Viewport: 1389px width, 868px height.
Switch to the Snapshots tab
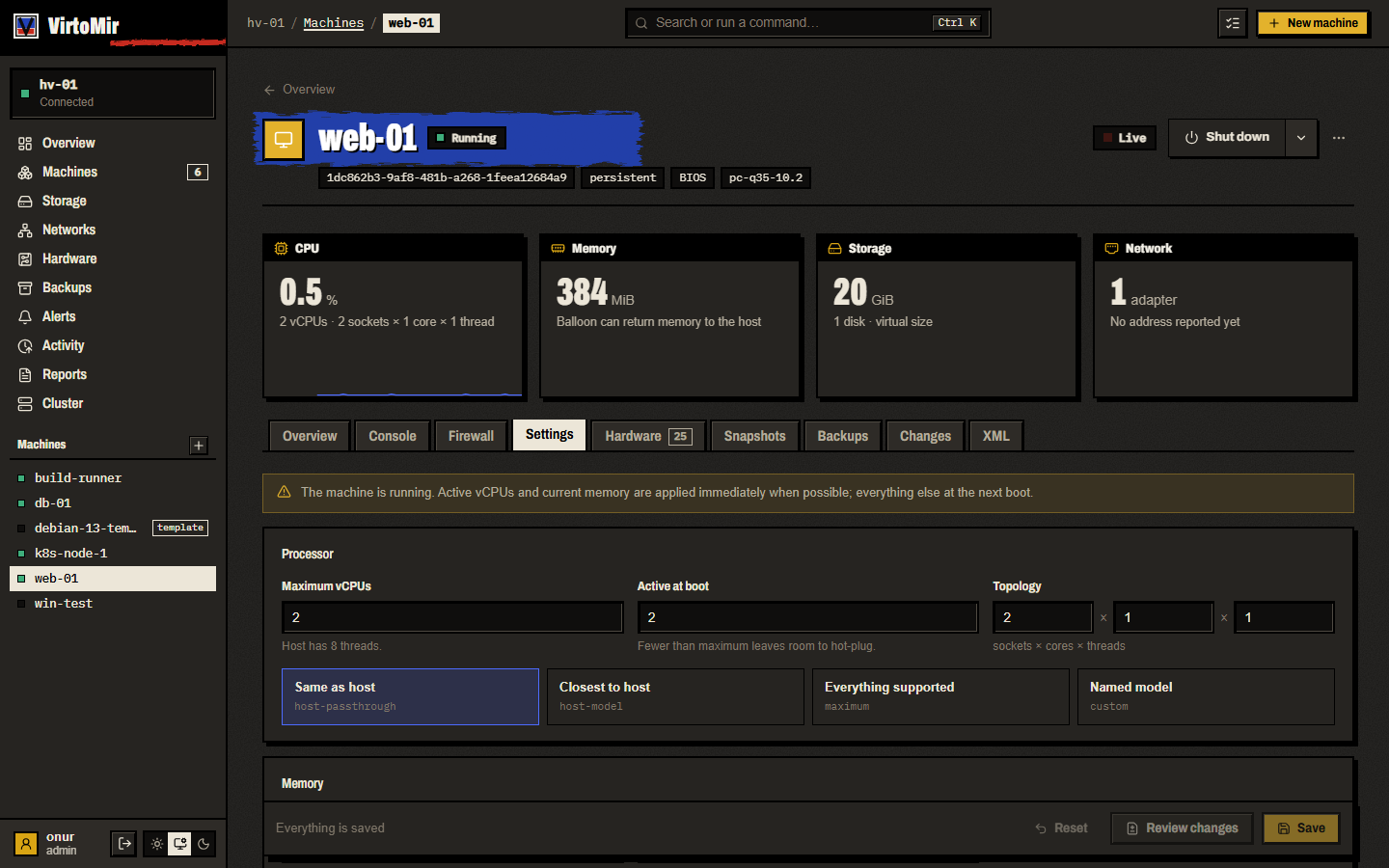754,436
